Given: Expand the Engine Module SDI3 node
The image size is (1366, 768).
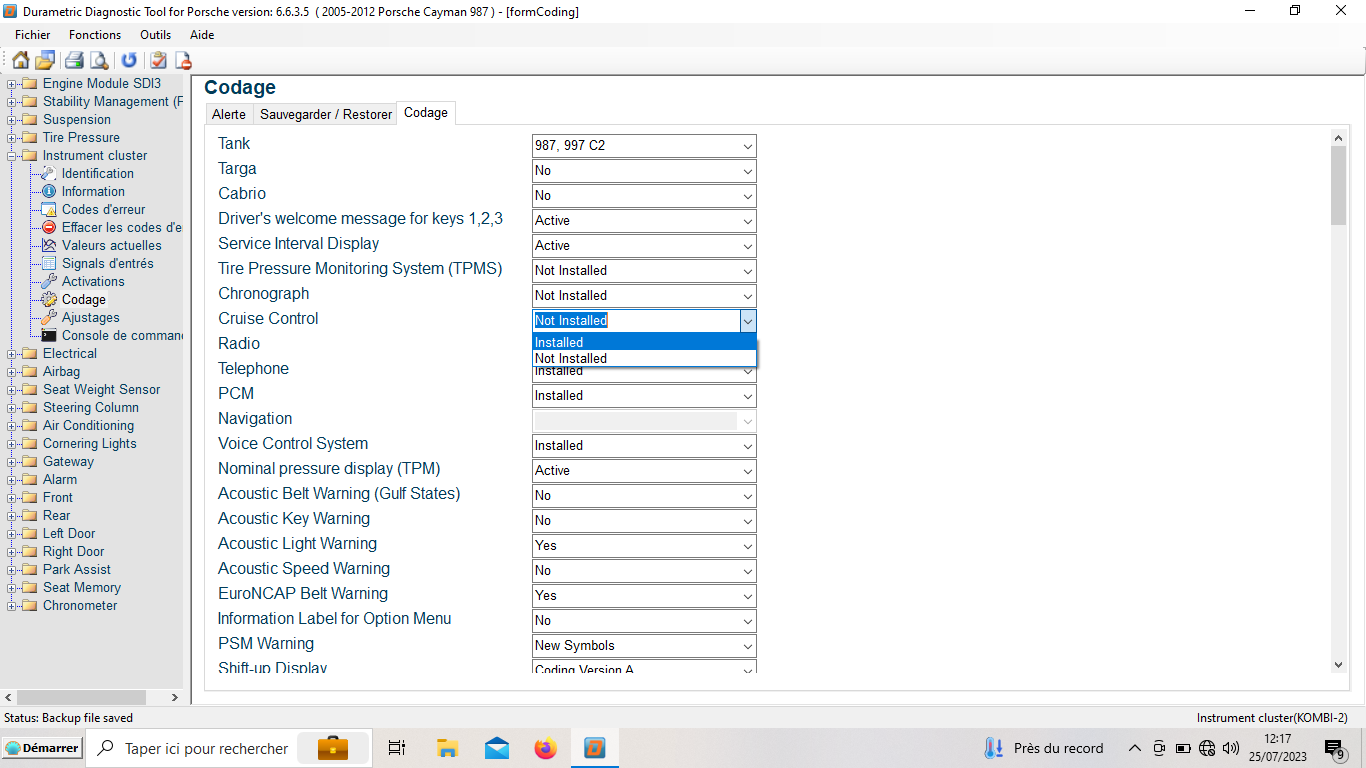Looking at the screenshot, I should pyautogui.click(x=11, y=83).
